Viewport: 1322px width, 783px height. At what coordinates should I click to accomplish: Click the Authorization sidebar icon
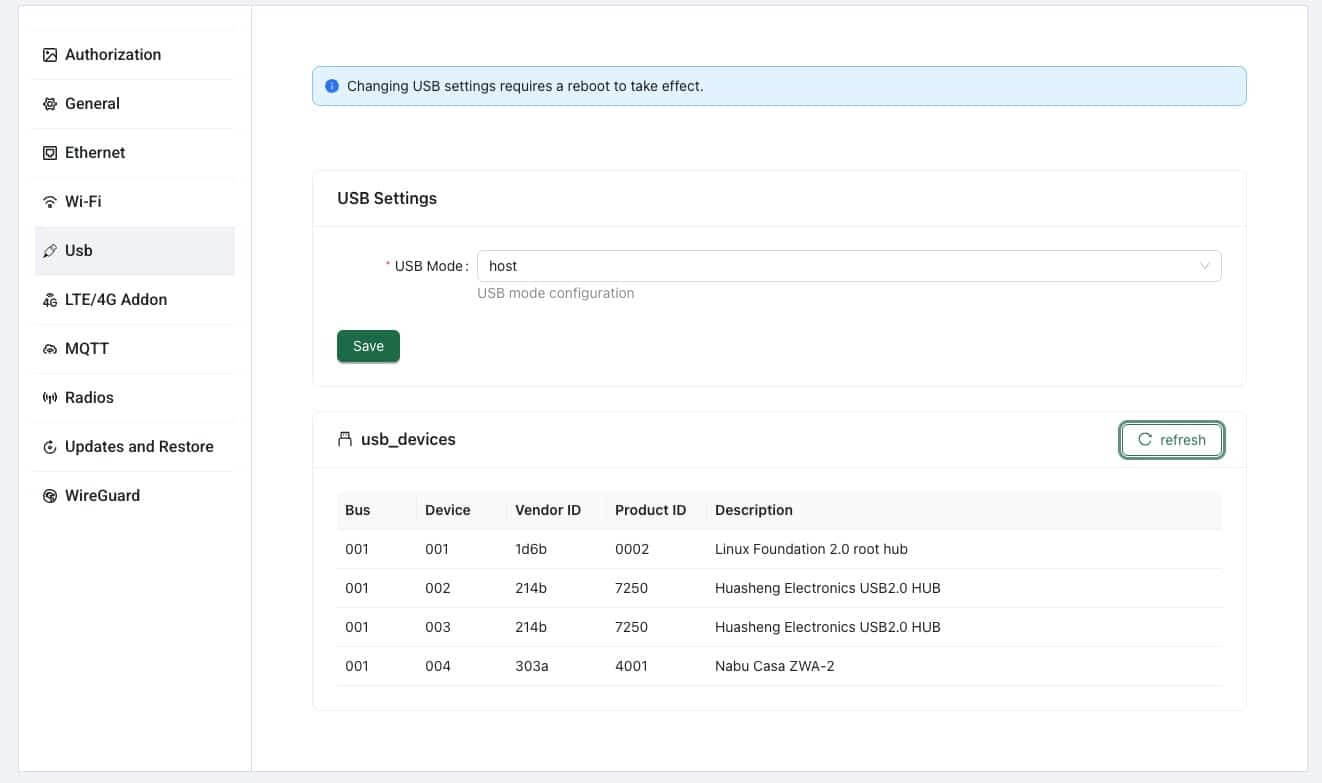(x=50, y=55)
